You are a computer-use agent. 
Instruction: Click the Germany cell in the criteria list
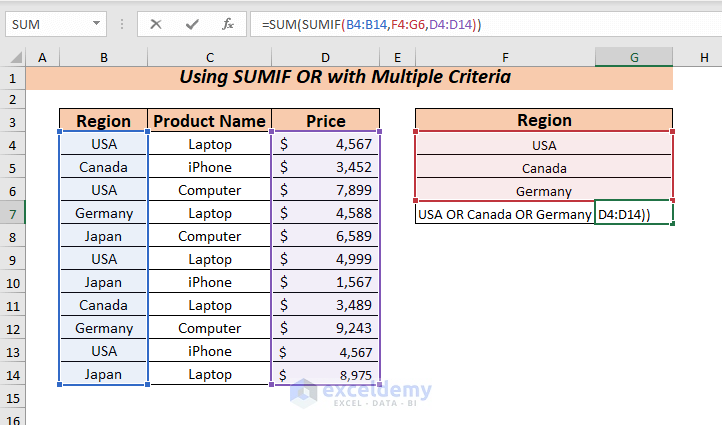544,191
